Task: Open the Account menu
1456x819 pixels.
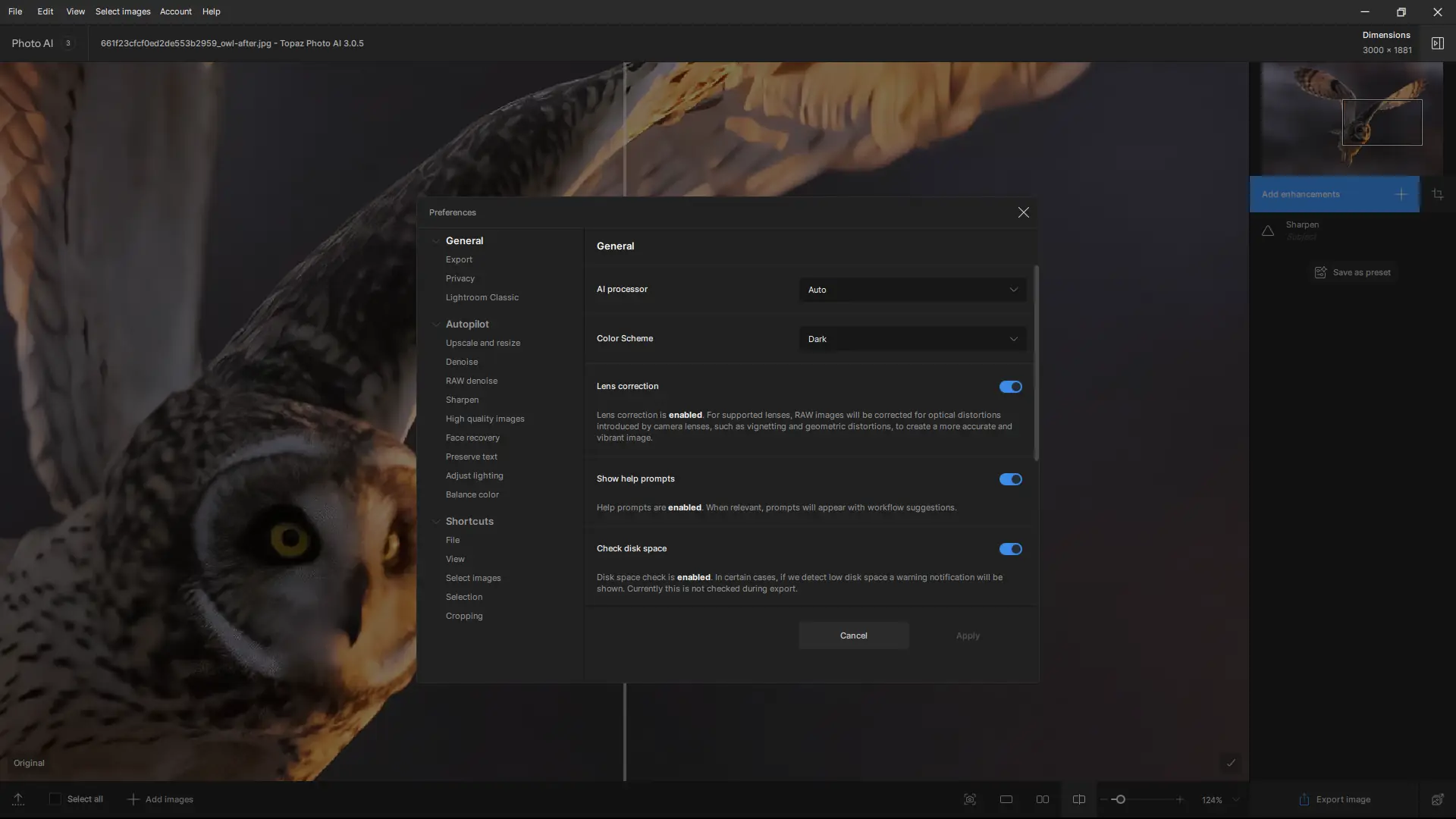Action: tap(175, 11)
